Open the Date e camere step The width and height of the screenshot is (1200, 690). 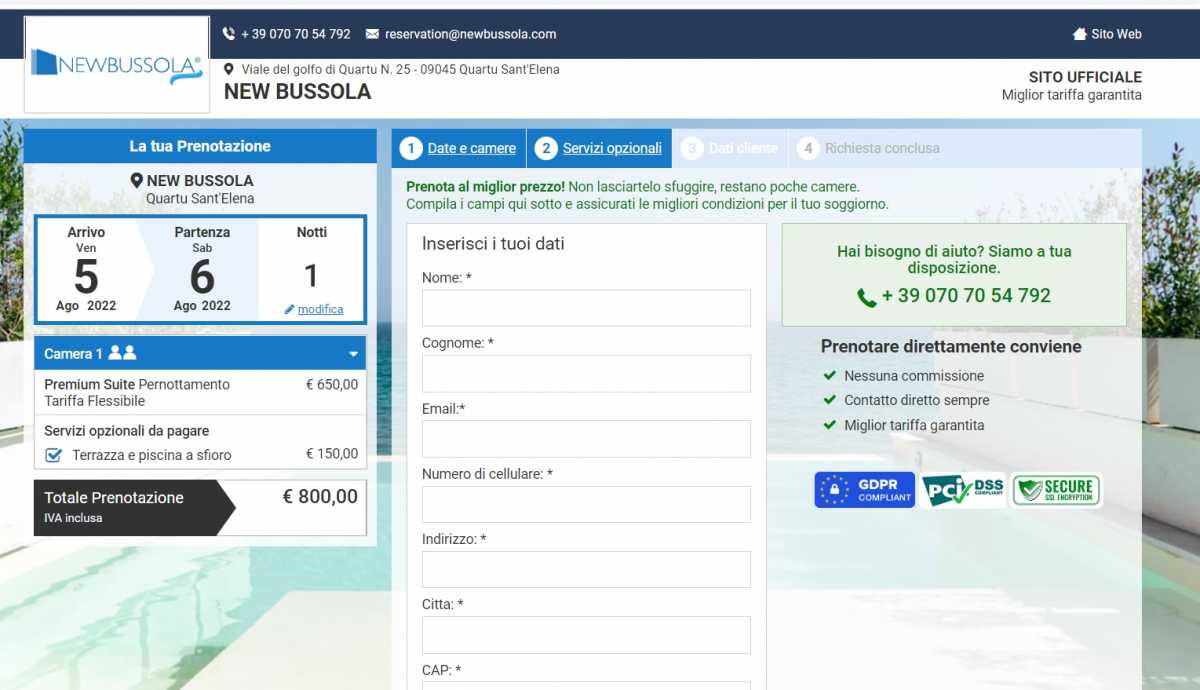[472, 148]
